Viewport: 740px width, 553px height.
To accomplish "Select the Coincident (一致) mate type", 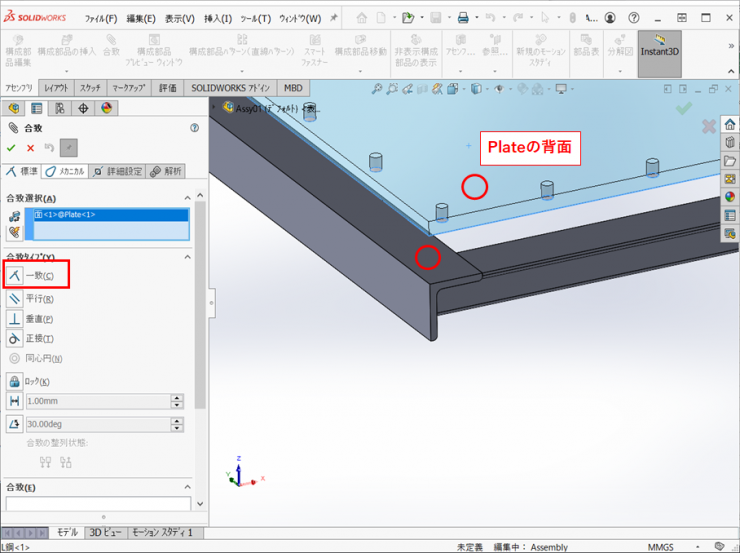I will click(x=15, y=275).
